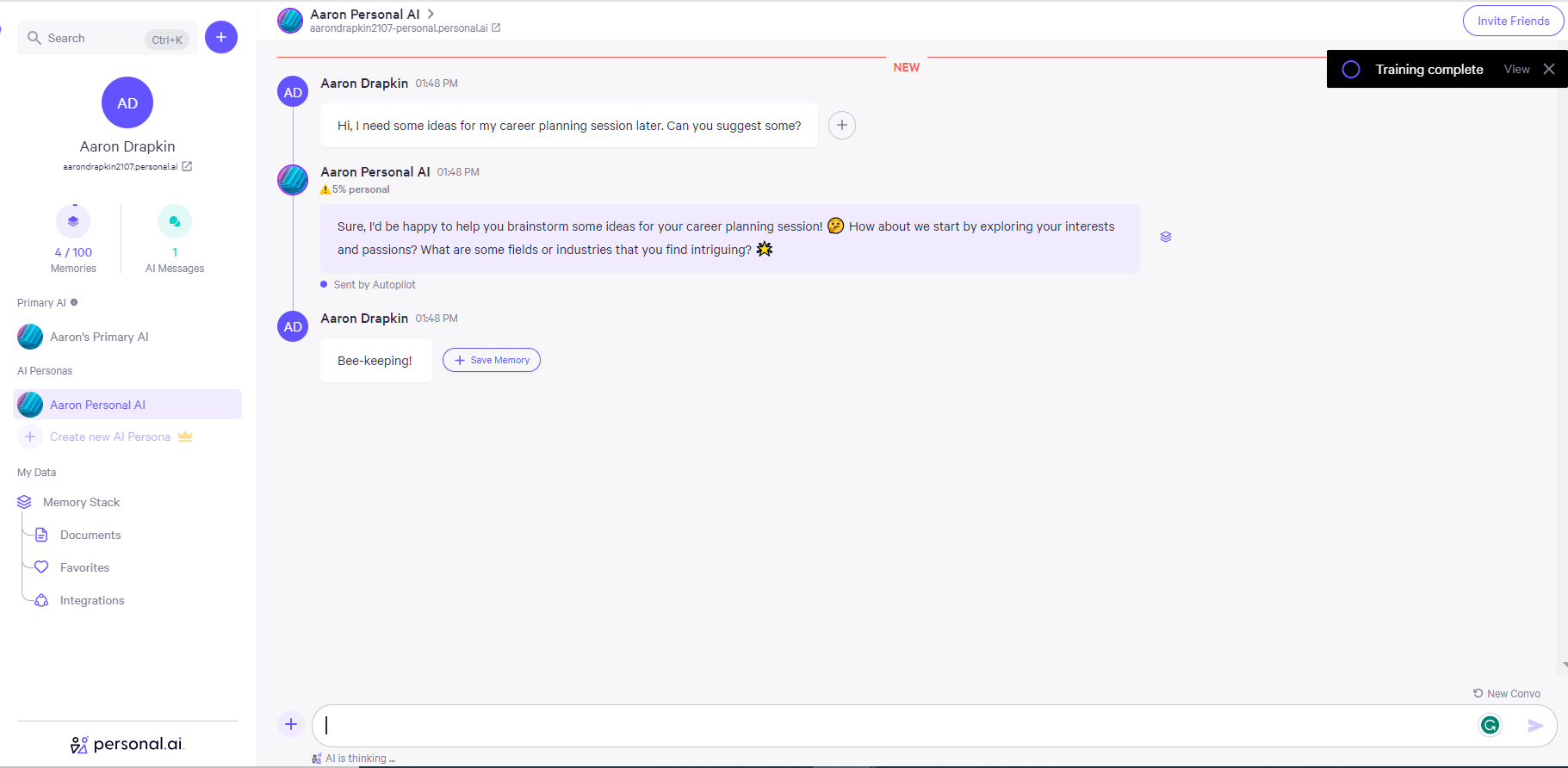Open external link icon under Aaron Drapkin profile
Image resolution: width=1568 pixels, height=768 pixels.
(187, 166)
